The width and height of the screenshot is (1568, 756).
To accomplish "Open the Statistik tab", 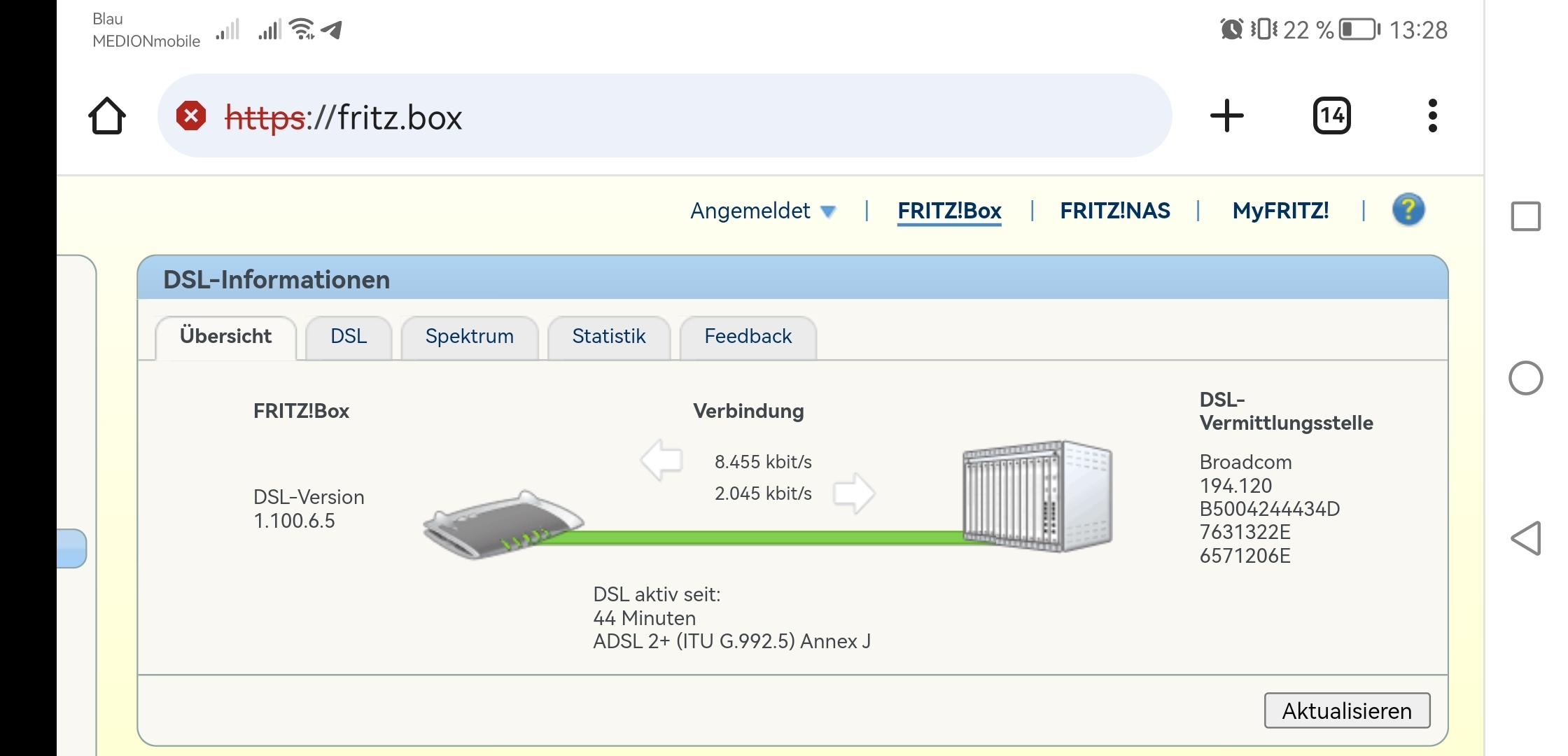I will [608, 337].
